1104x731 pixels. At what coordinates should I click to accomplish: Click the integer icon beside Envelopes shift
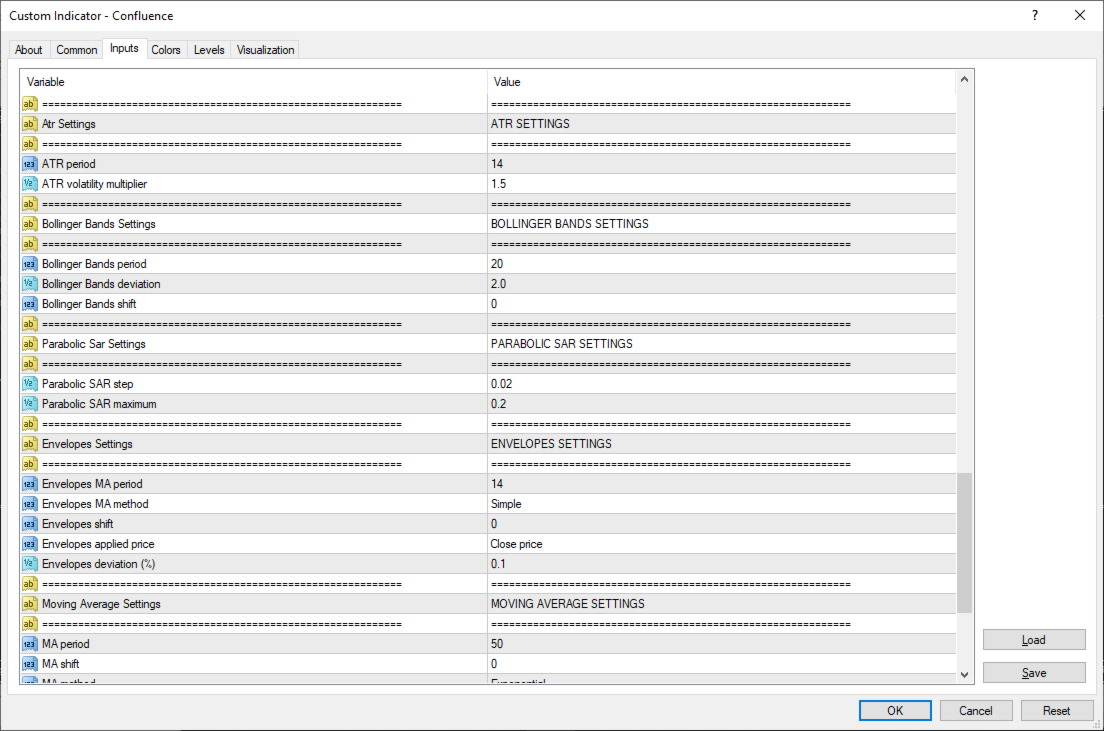click(x=29, y=524)
